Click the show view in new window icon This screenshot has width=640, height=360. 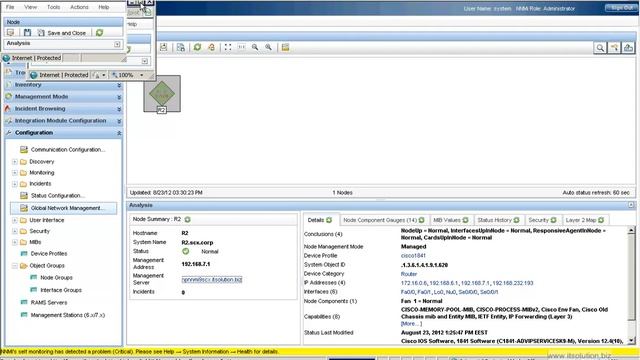pyautogui.click(x=628, y=48)
